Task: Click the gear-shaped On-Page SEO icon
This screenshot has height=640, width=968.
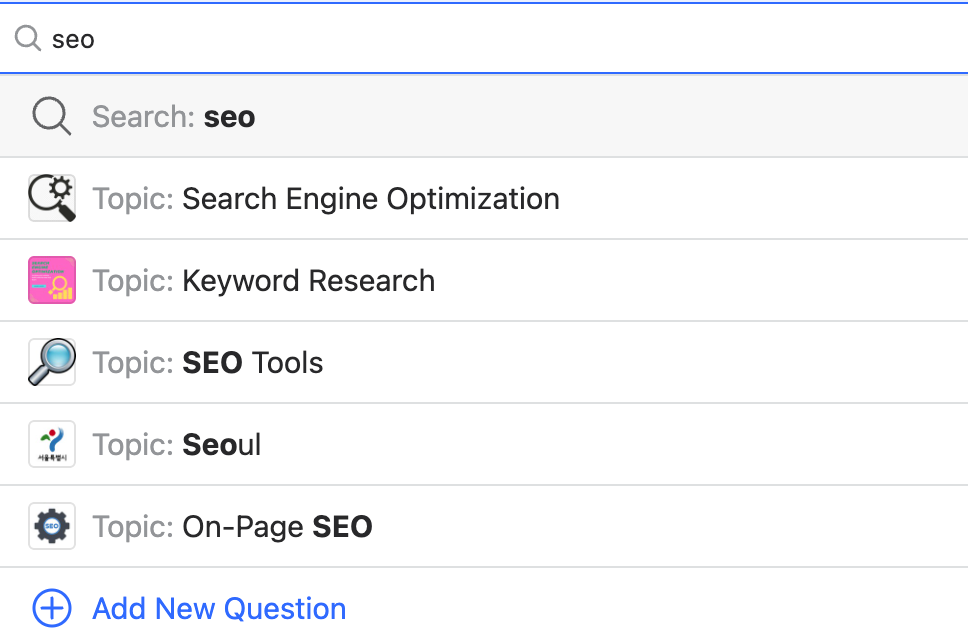Action: coord(52,526)
